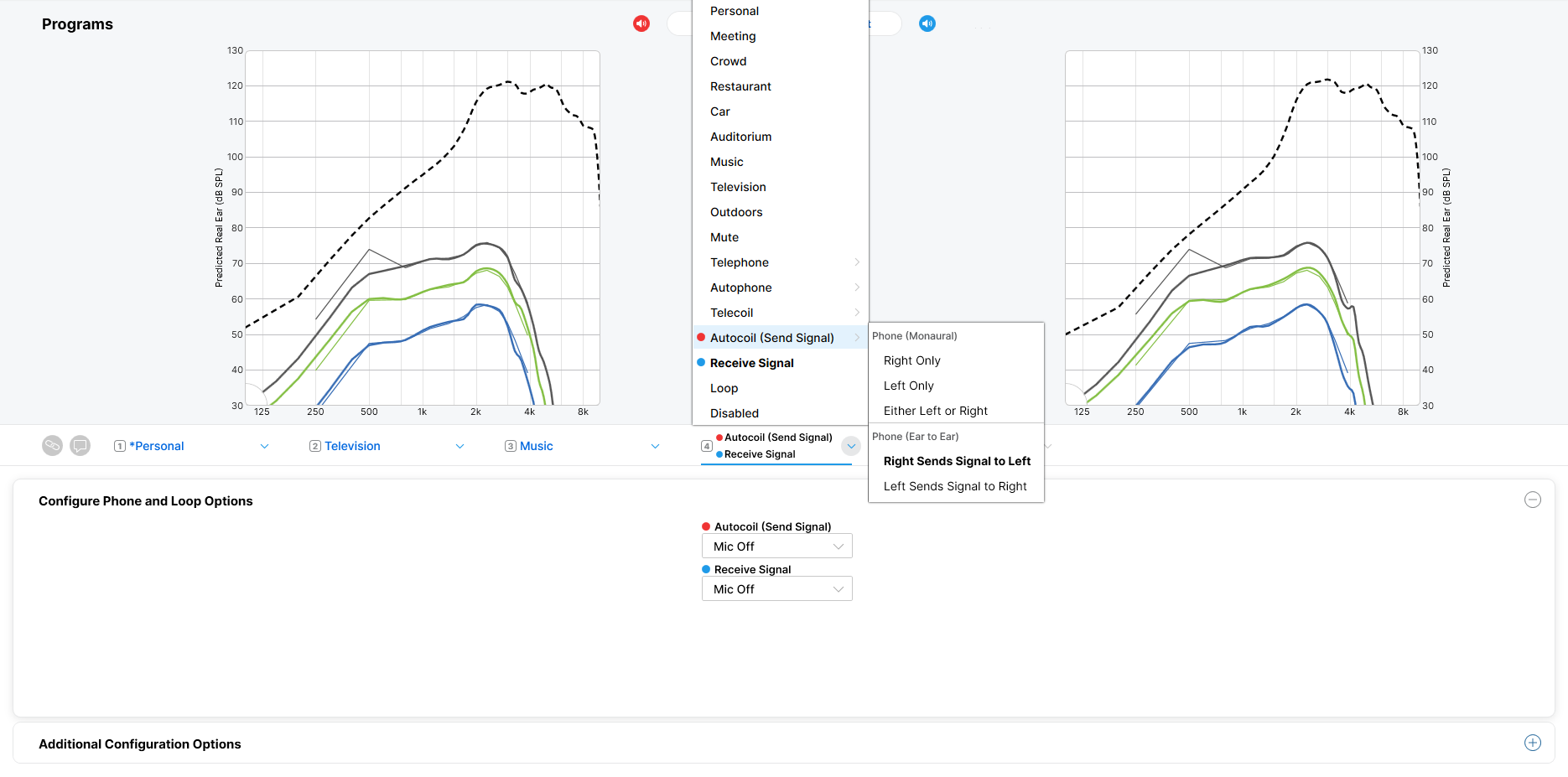Click the link ears icon beside Personal
The height and width of the screenshot is (777, 1568).
tap(52, 446)
